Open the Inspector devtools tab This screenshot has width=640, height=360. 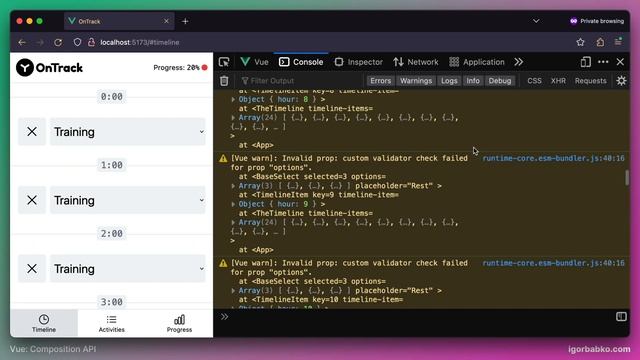tap(358, 62)
